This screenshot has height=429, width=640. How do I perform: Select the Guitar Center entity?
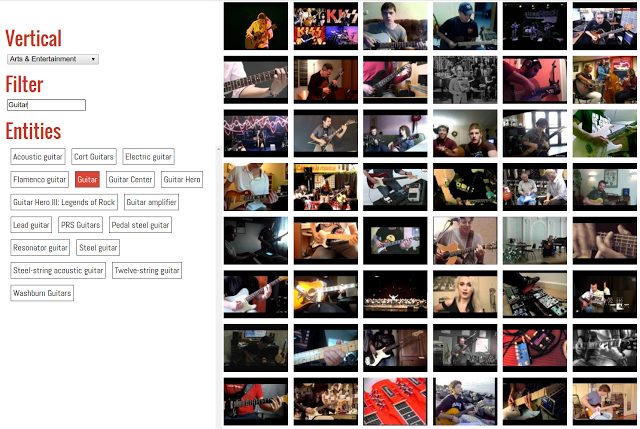(130, 180)
